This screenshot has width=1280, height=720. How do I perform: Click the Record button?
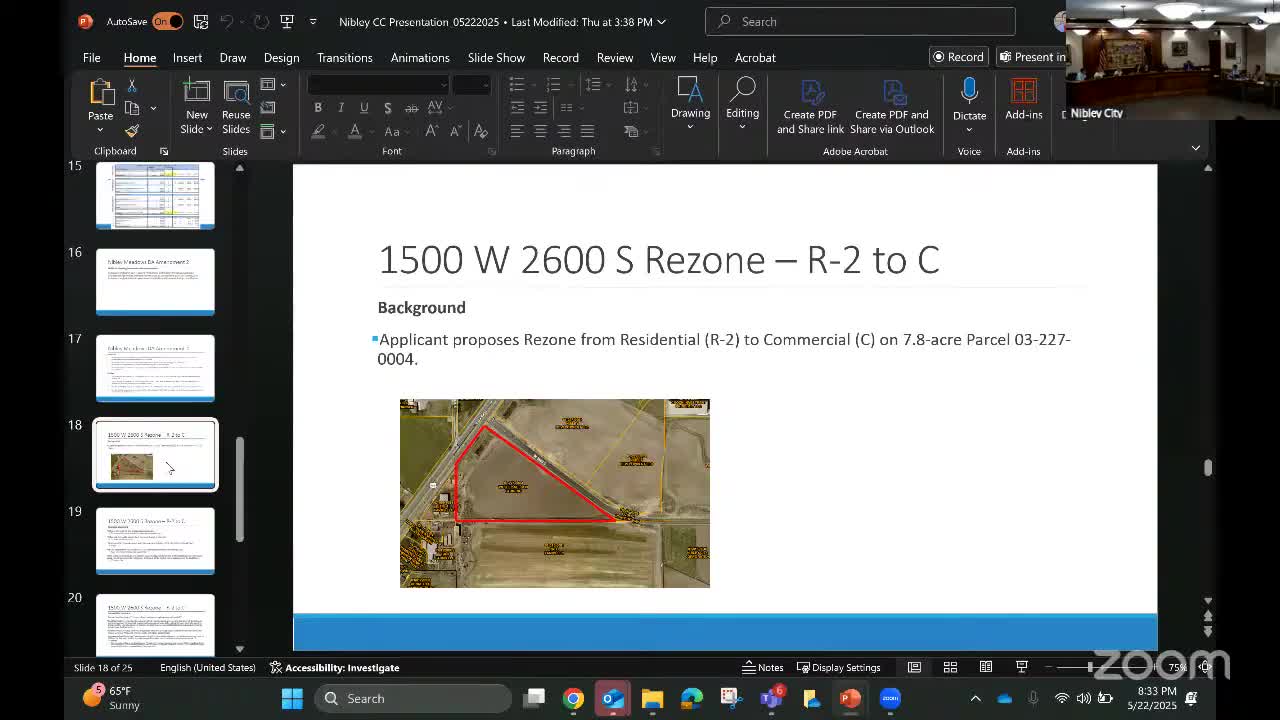(958, 57)
